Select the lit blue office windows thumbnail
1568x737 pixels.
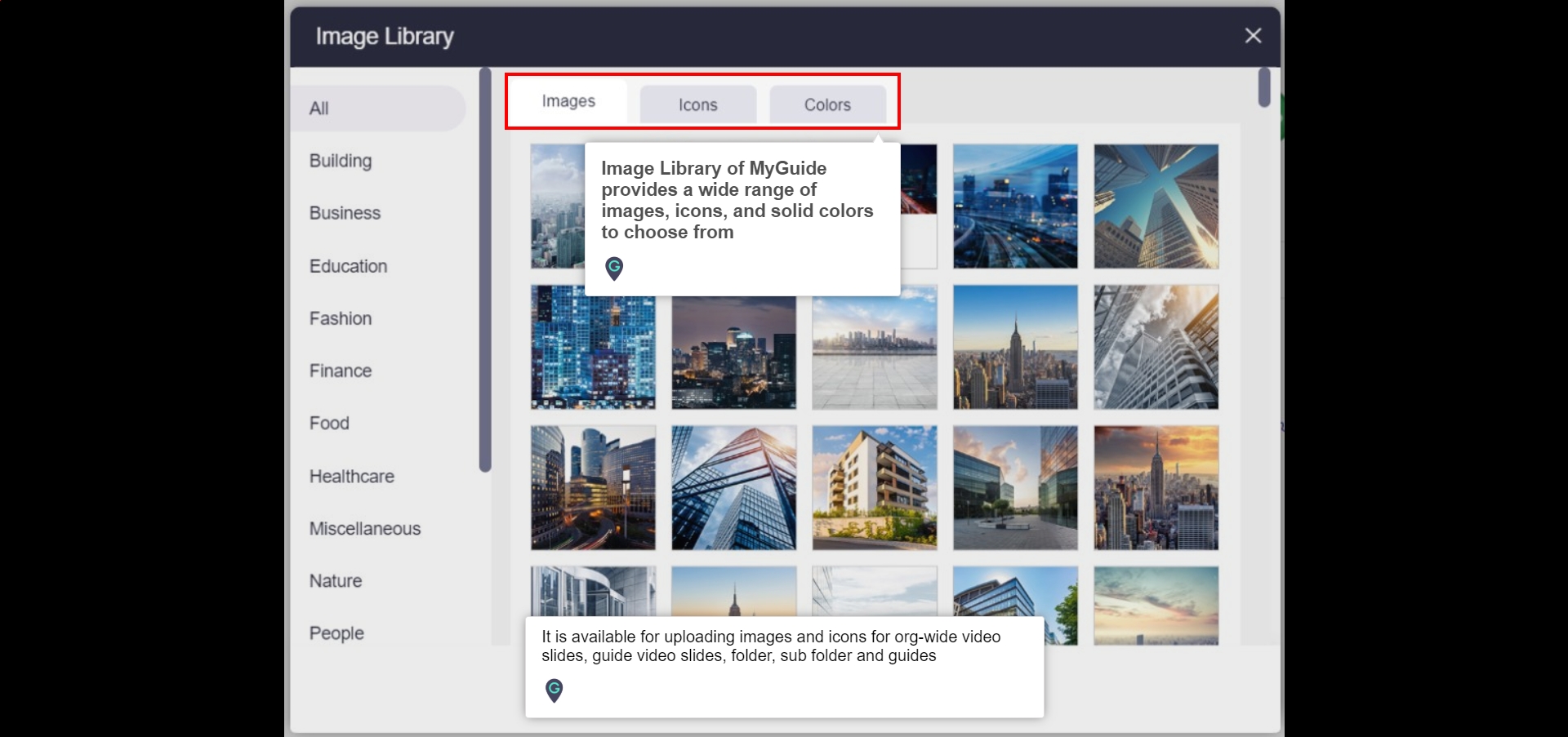point(593,347)
